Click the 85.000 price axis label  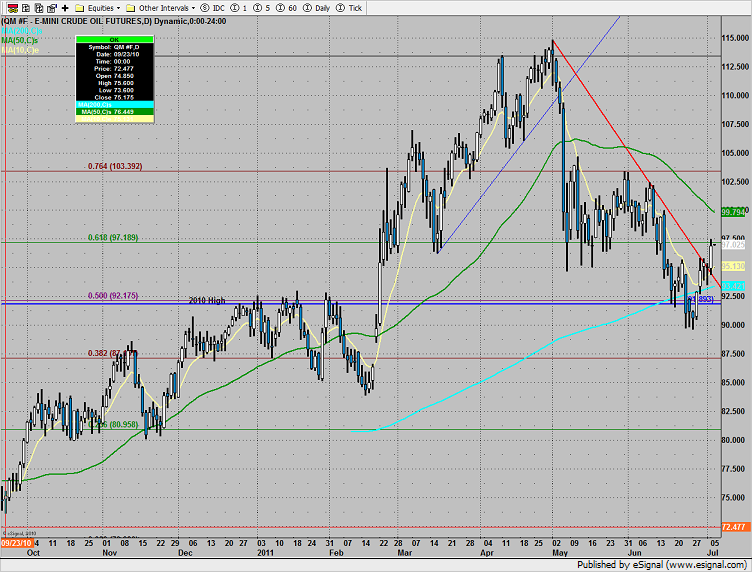(x=735, y=383)
